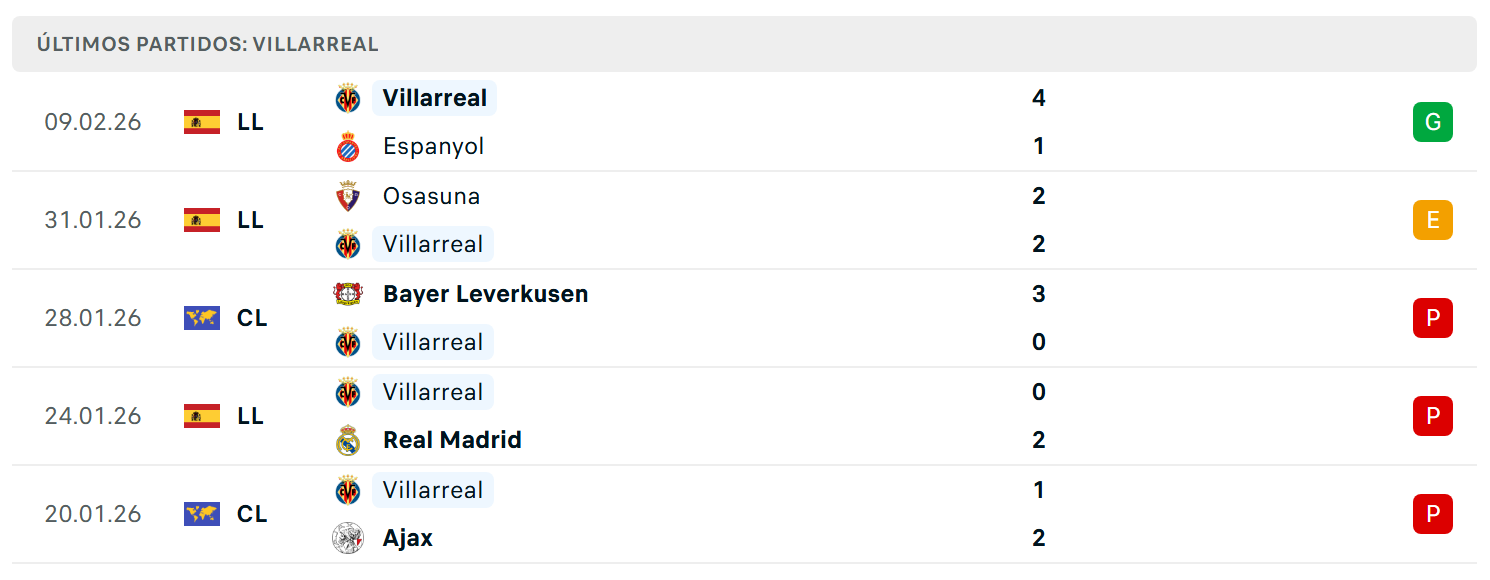Click Spain flag on the 31.01.26 match
The height and width of the screenshot is (580, 1490).
tap(202, 220)
